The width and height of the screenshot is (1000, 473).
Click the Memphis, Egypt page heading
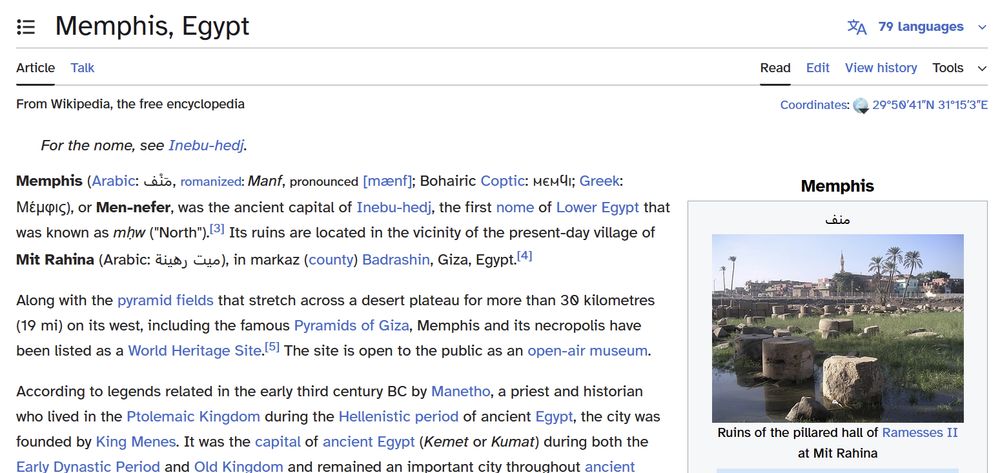152,26
